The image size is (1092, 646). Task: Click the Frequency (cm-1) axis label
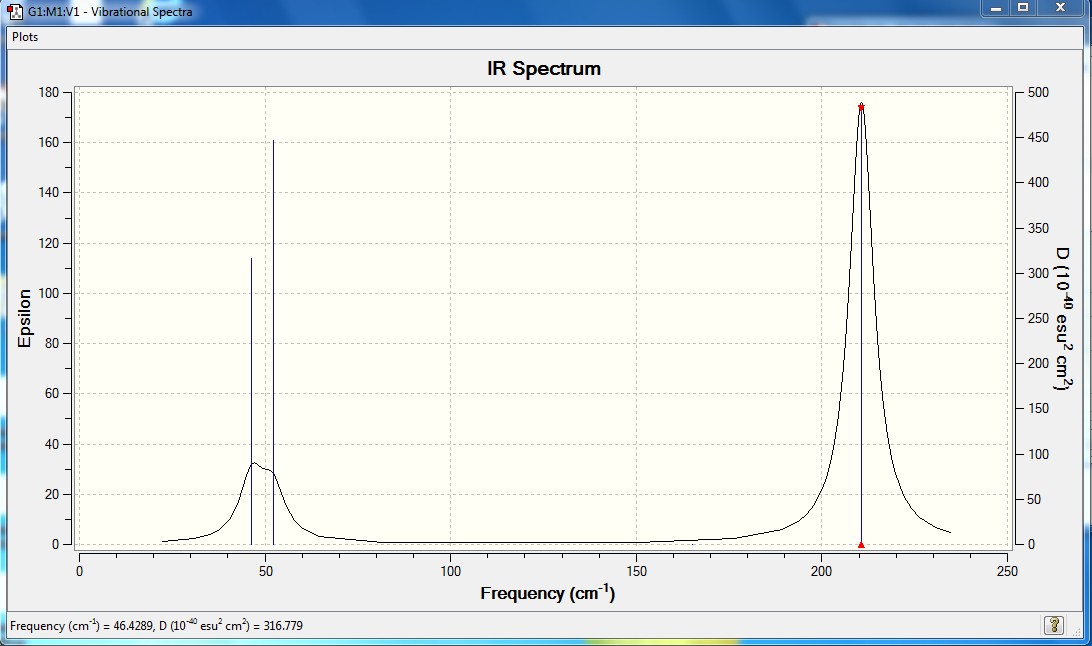tap(547, 593)
